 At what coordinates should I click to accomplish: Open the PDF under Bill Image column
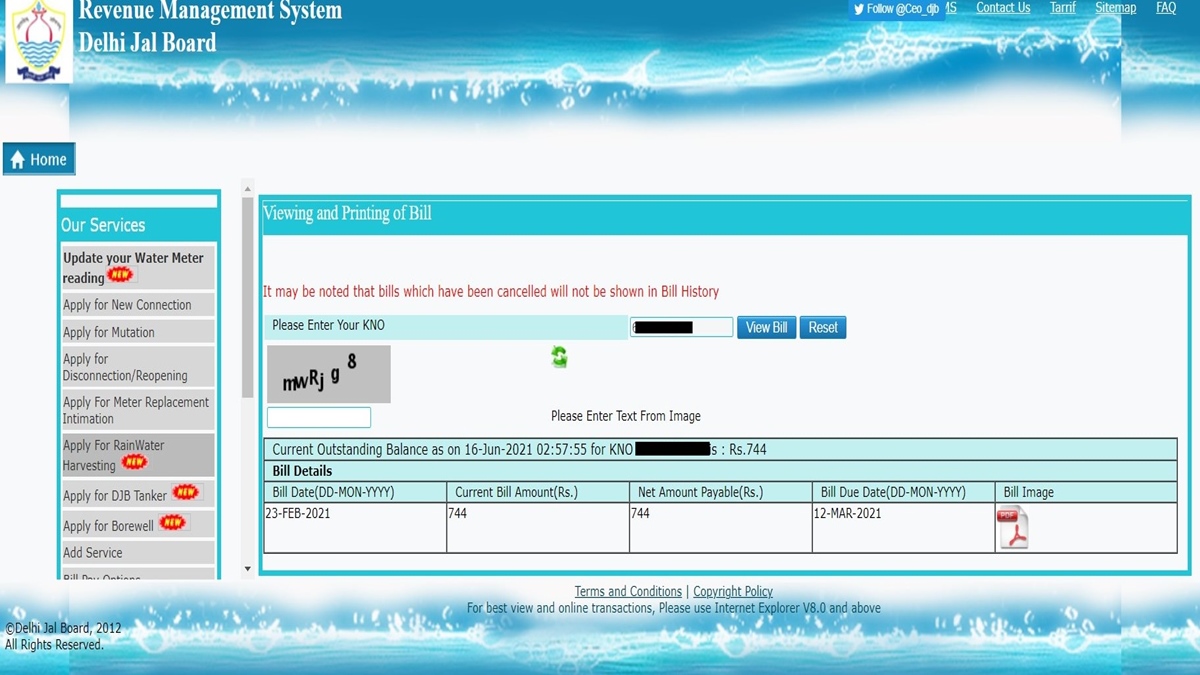pyautogui.click(x=1013, y=527)
